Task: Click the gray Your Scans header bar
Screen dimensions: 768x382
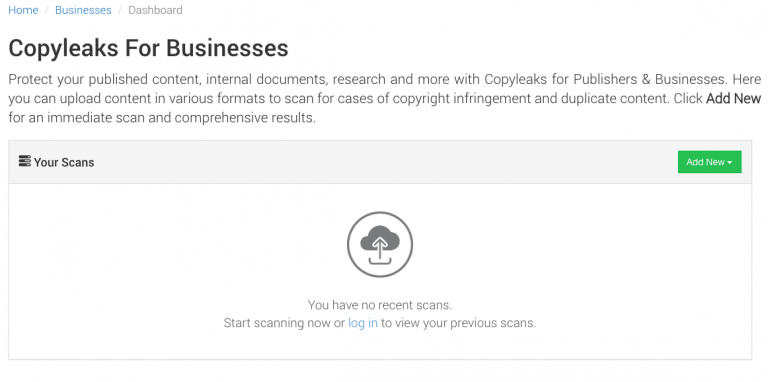Action: tap(380, 162)
